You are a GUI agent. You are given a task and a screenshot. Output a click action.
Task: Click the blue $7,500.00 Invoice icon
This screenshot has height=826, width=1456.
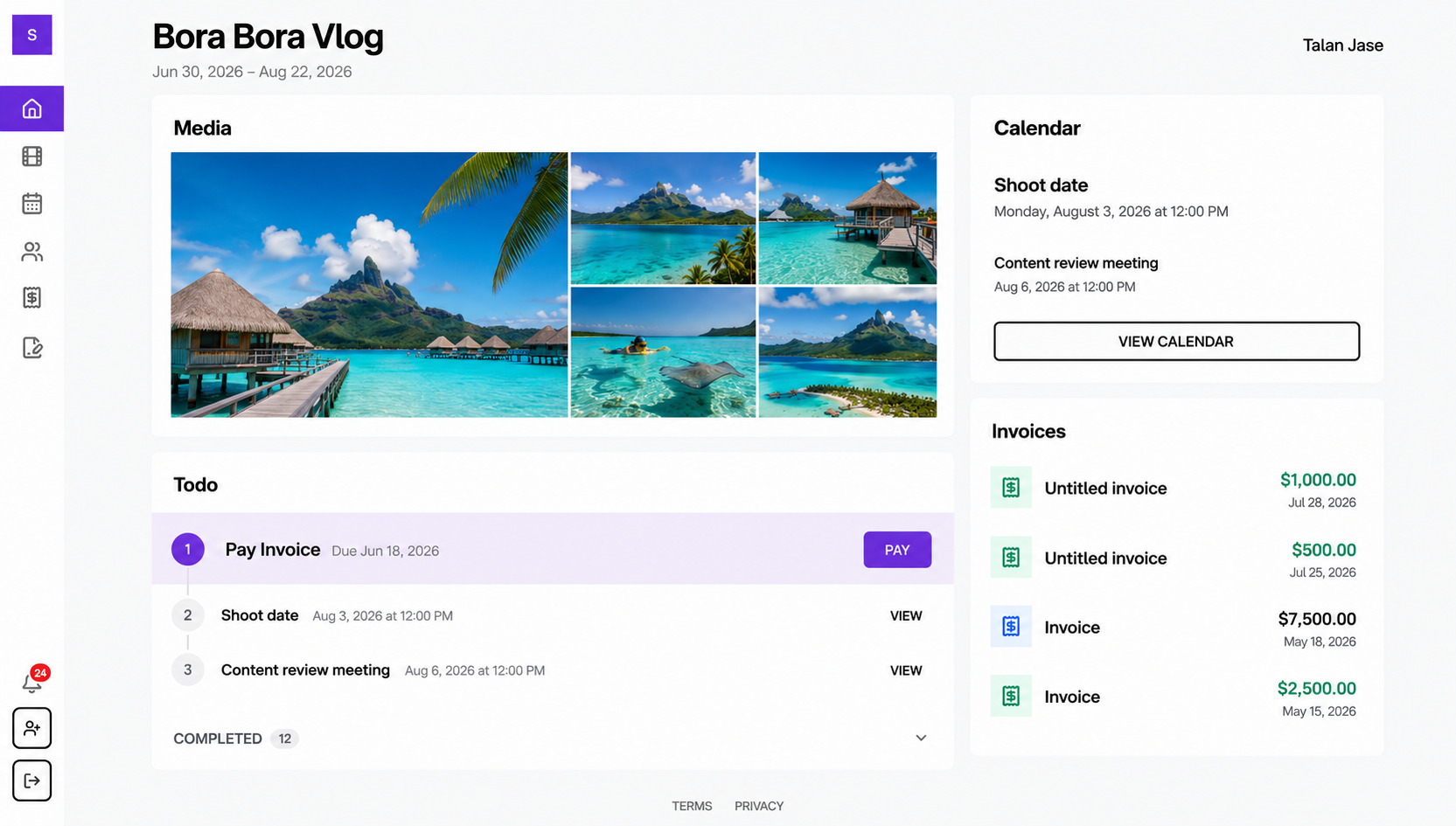[x=1011, y=627]
